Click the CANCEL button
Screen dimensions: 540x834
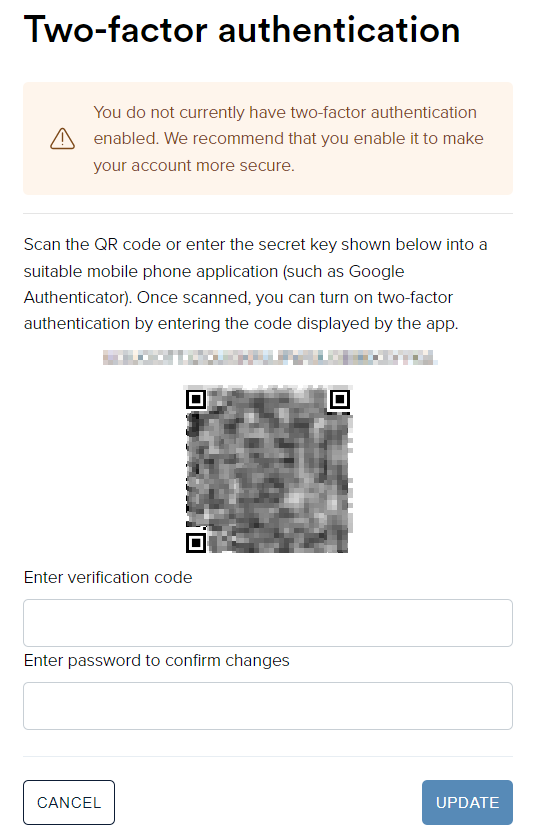click(x=69, y=802)
